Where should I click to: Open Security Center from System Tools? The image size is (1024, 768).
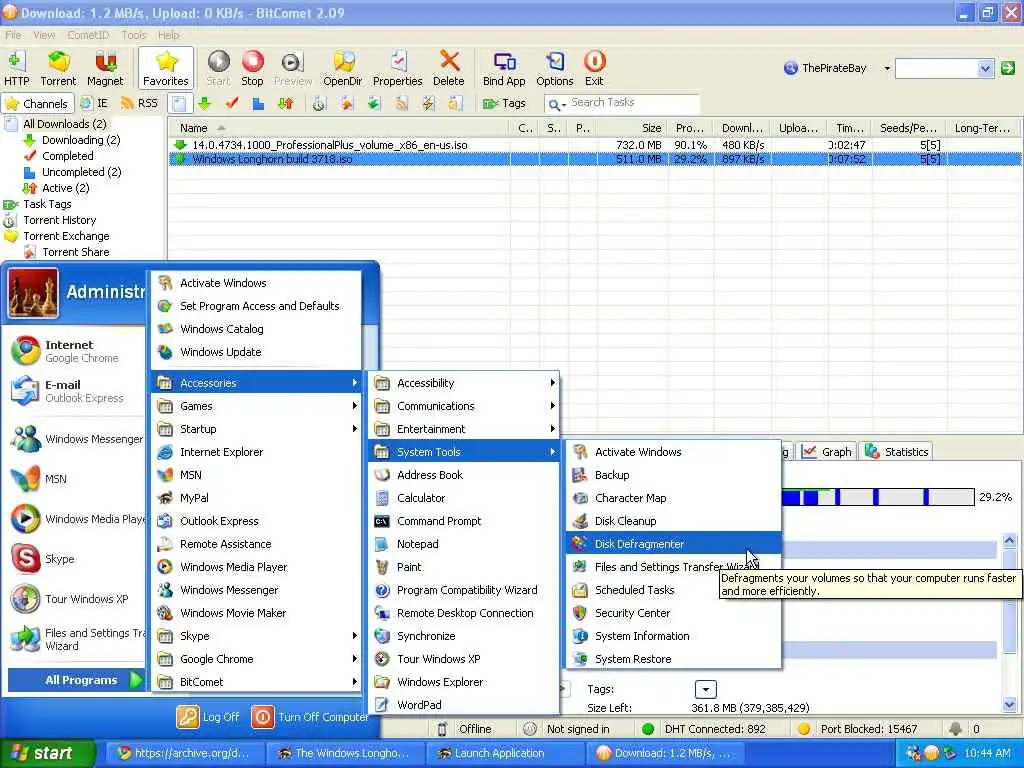click(673, 613)
